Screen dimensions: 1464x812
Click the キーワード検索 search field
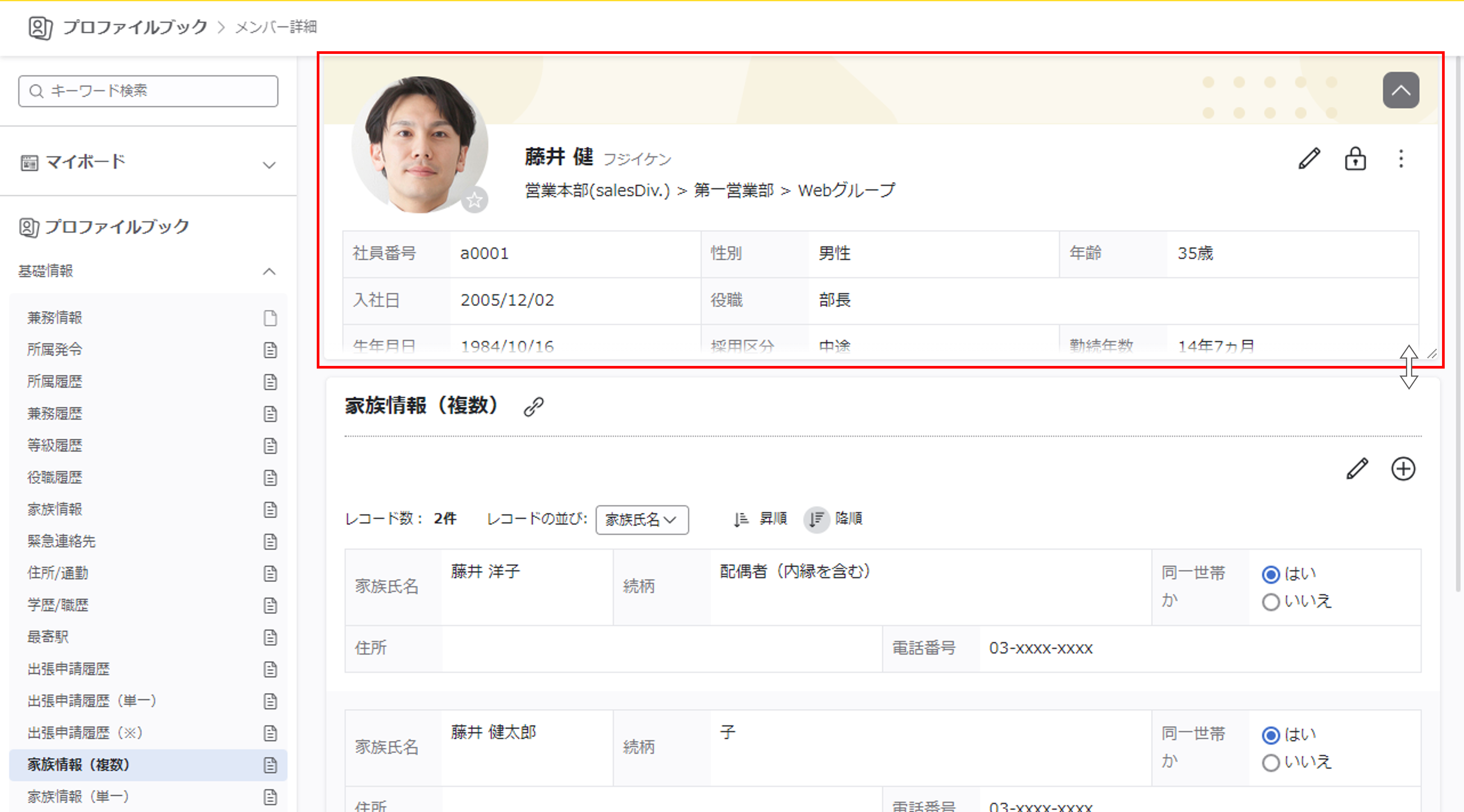click(x=148, y=91)
